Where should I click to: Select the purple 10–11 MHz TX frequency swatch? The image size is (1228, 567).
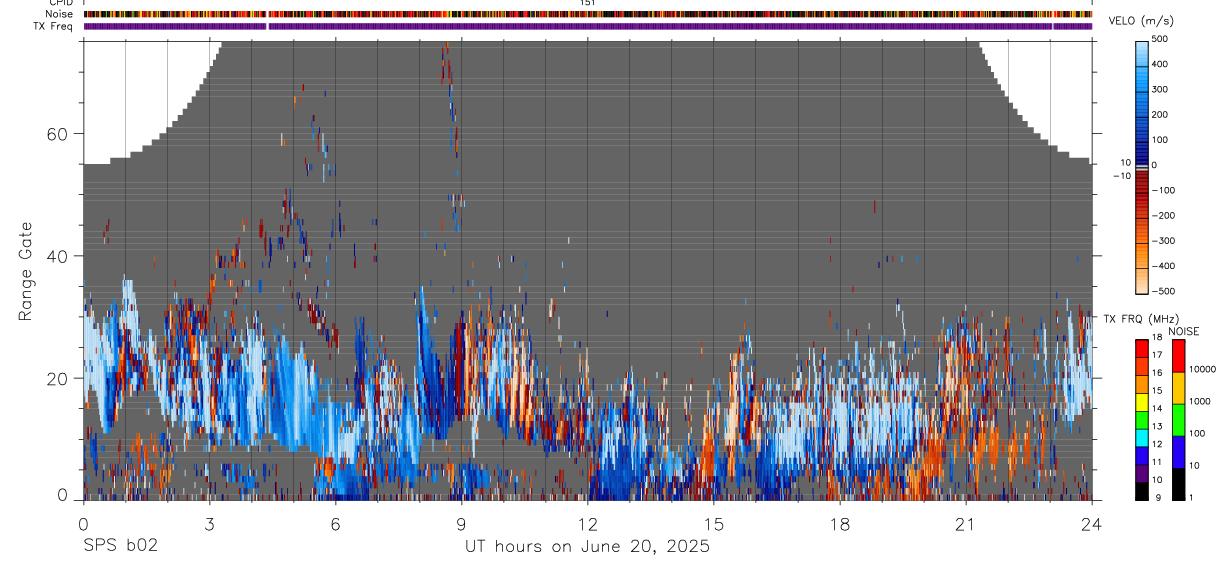(1141, 473)
